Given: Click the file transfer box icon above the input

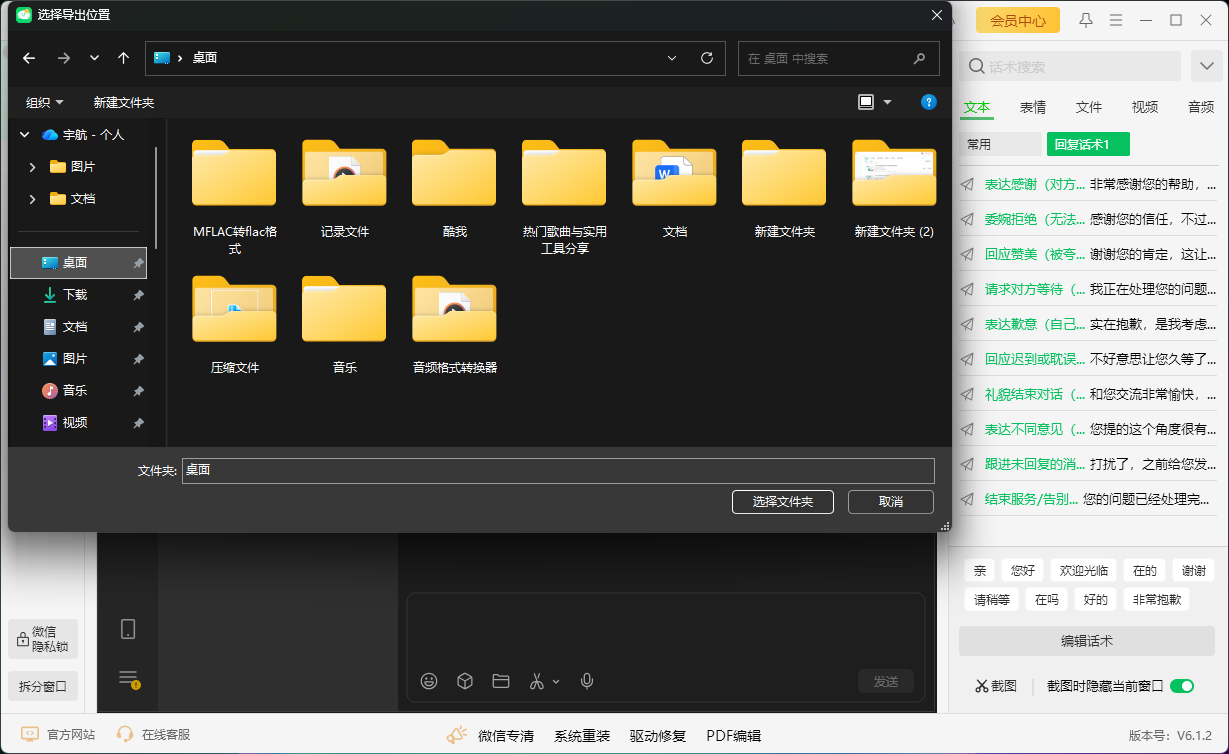Looking at the screenshot, I should (464, 681).
